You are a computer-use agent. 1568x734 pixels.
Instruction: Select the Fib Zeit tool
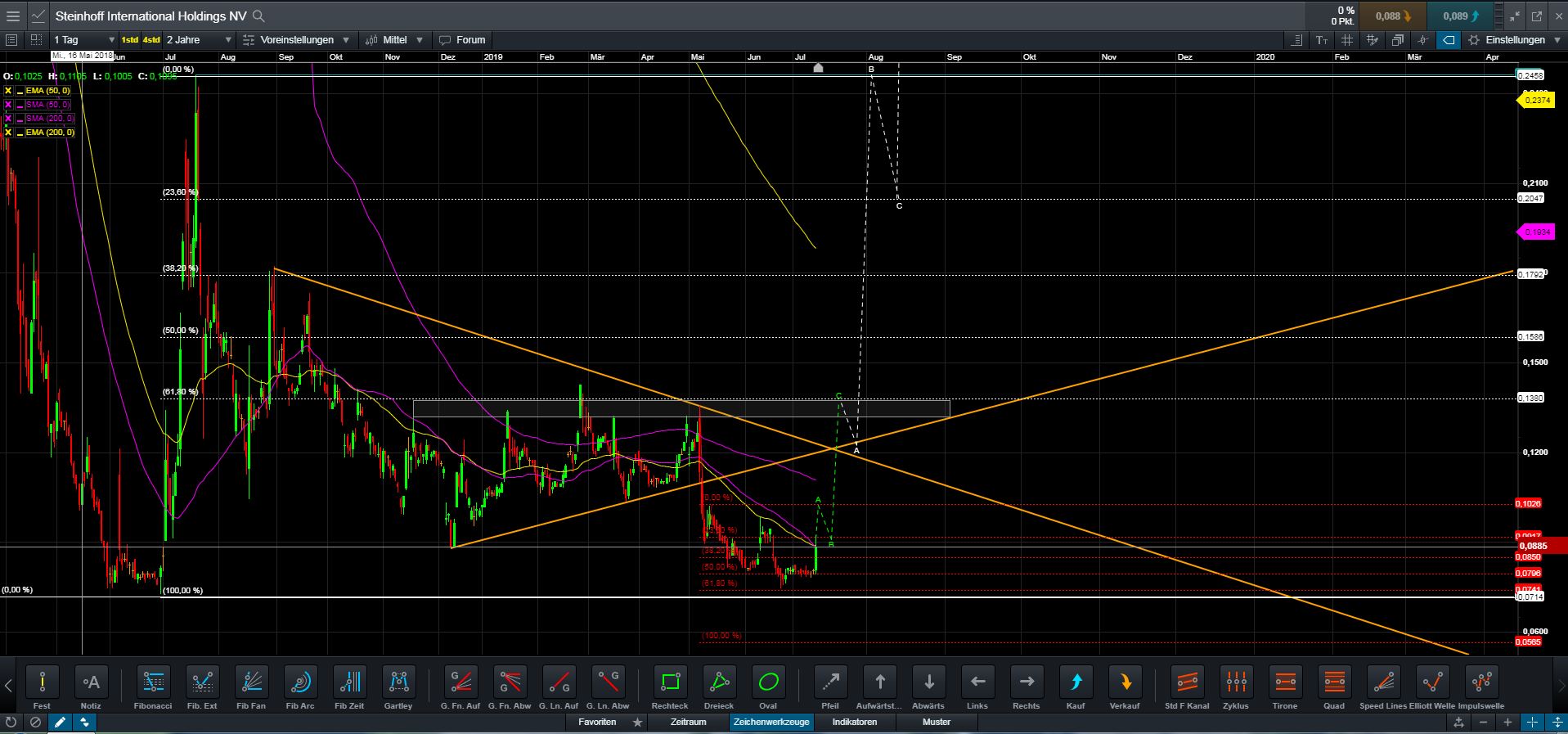point(349,682)
